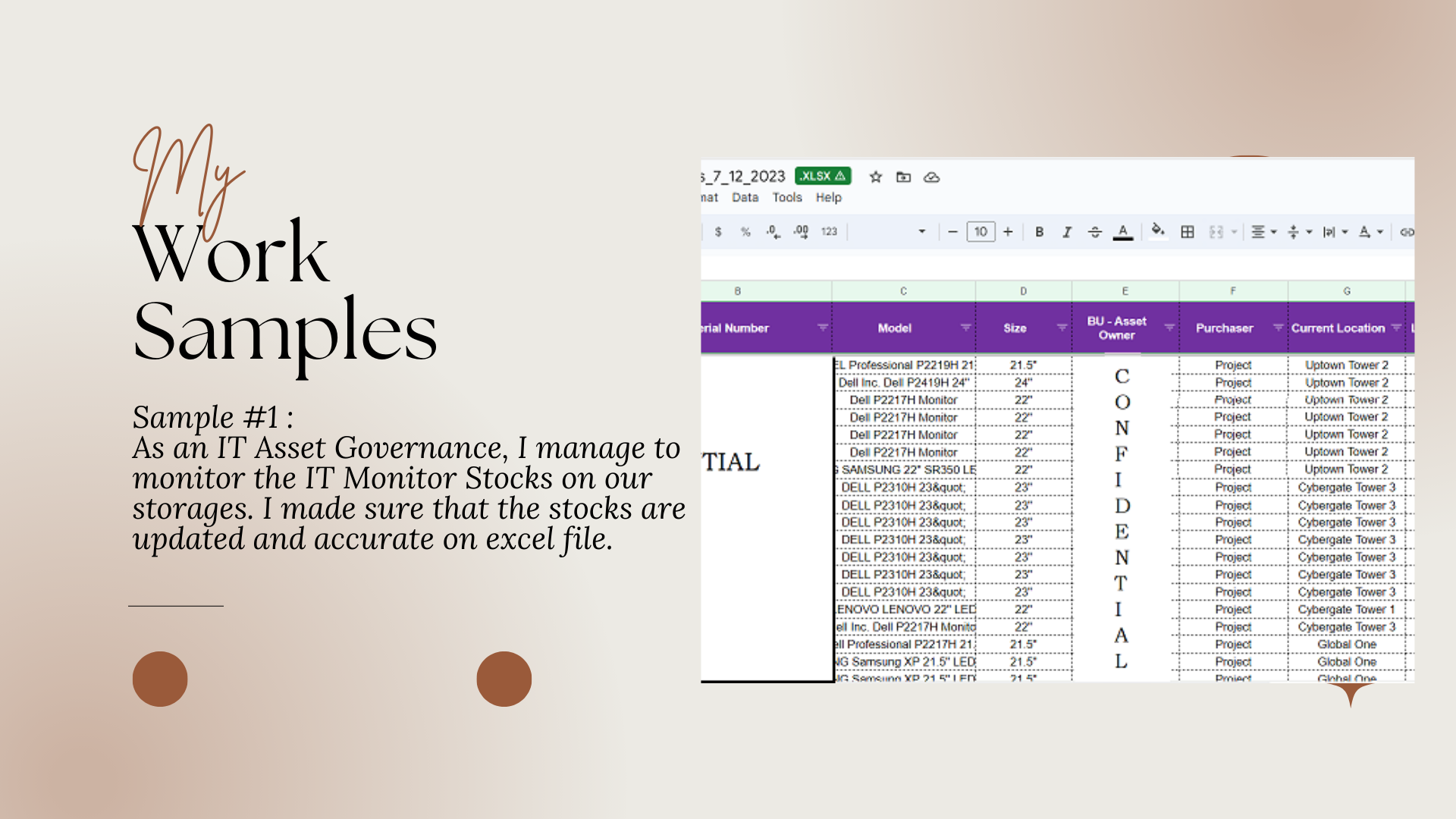
Task: Toggle bold formatting
Action: click(x=1039, y=232)
